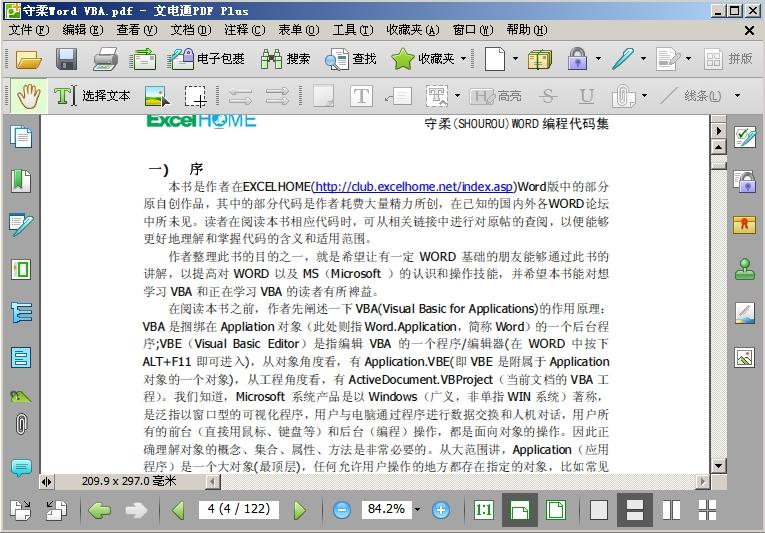
Task: Open the outline tree panel in sidebar
Action: (21, 313)
